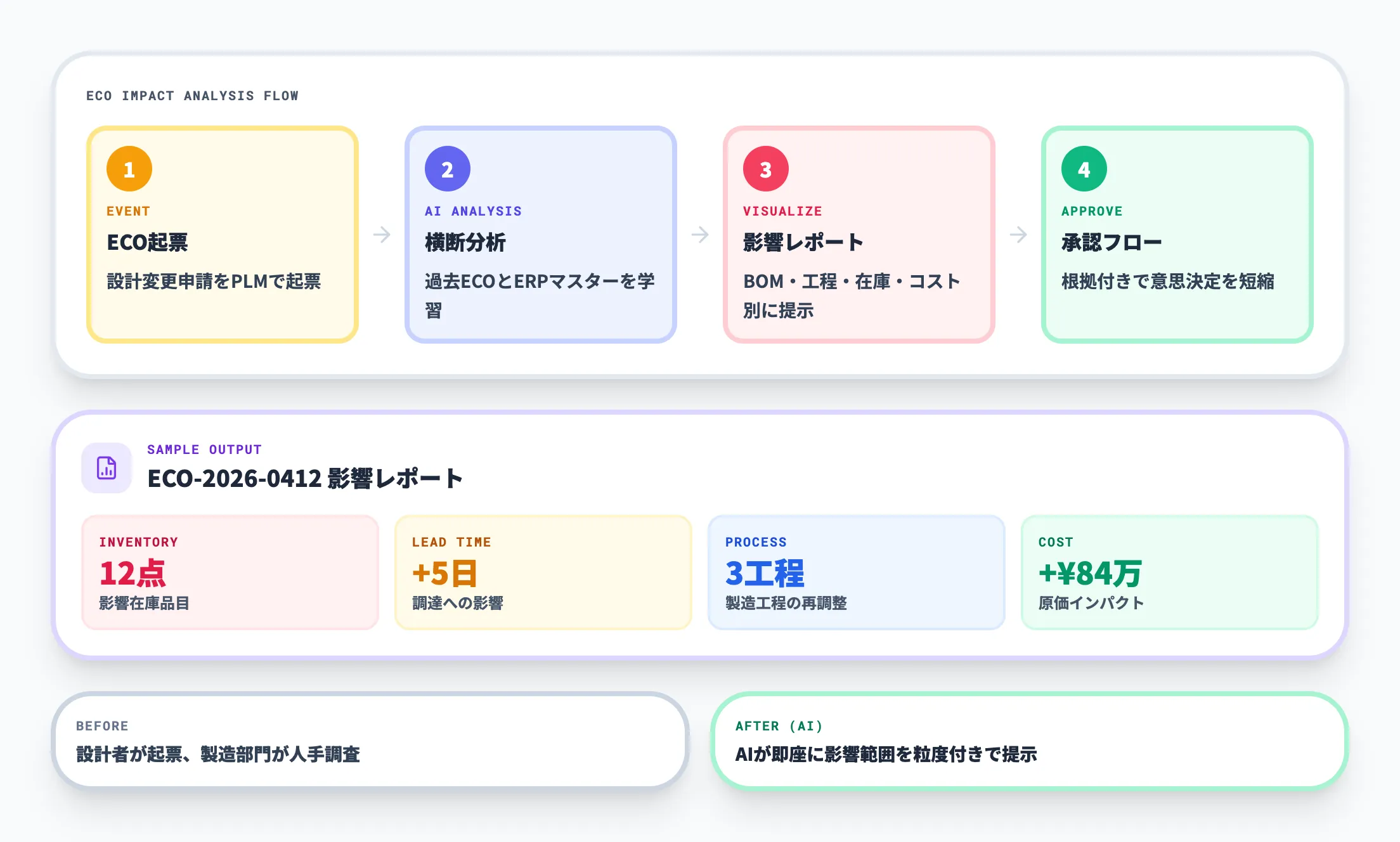Click the ECO IMPACT ANALYSIS FLOW heading
The width and height of the screenshot is (1400, 842).
coord(192,96)
